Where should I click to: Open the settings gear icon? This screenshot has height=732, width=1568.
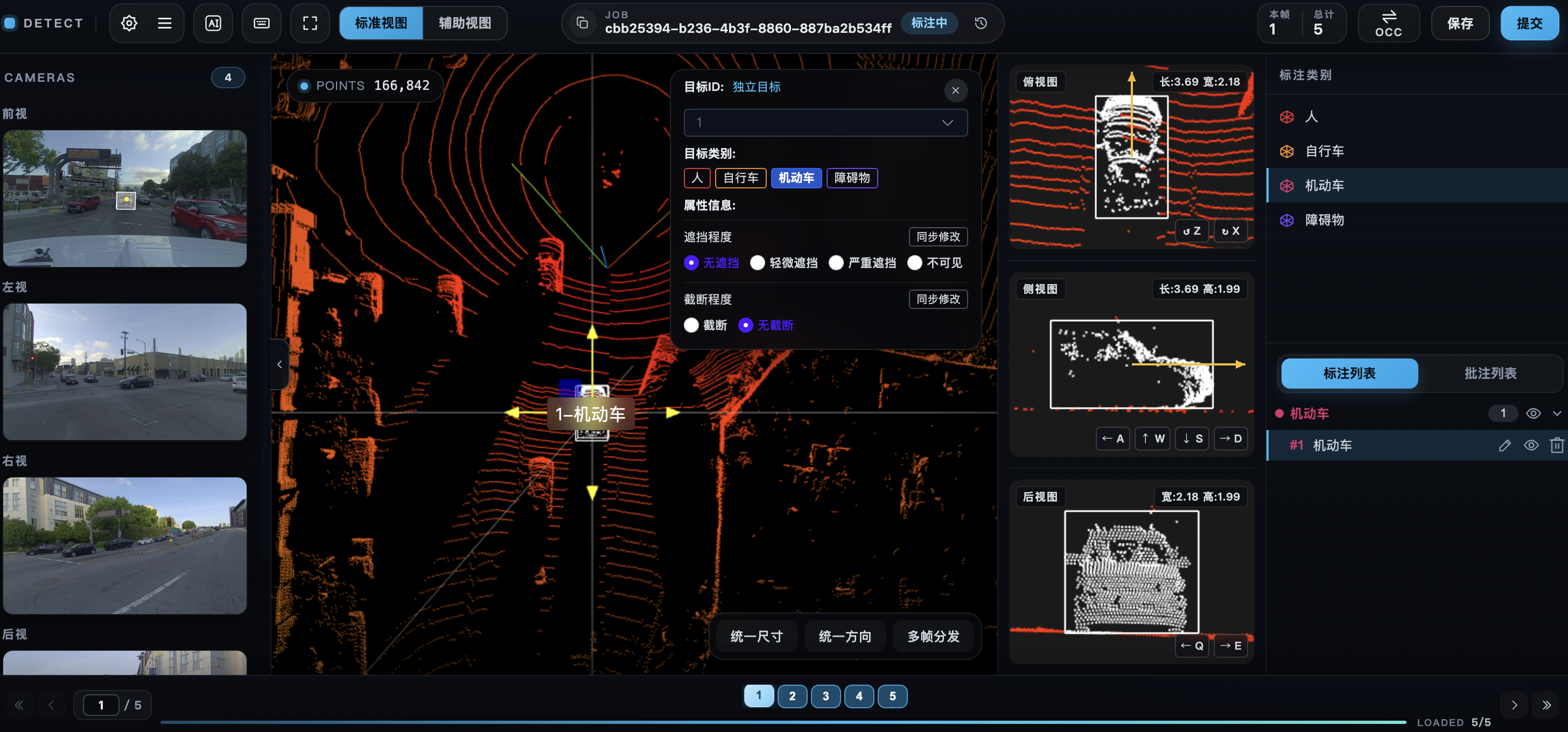click(x=129, y=23)
